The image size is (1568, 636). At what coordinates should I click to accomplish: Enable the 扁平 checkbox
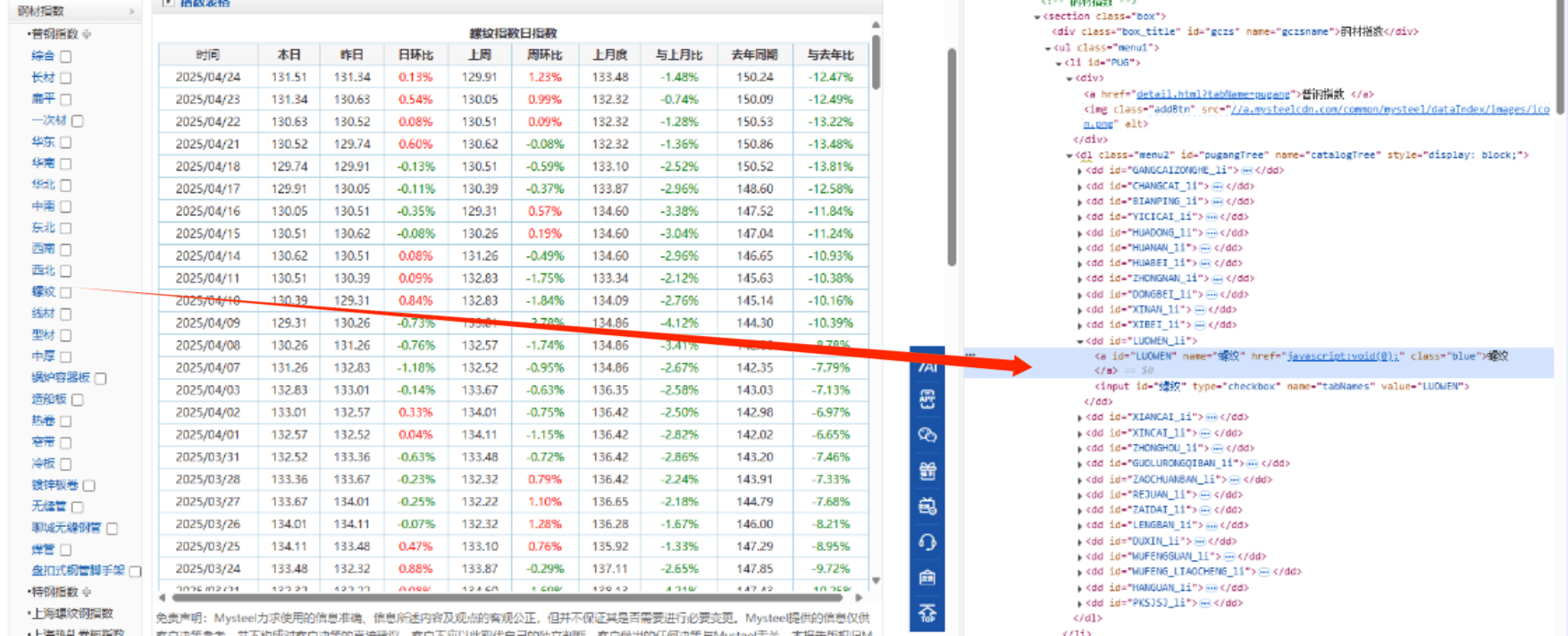click(x=65, y=99)
